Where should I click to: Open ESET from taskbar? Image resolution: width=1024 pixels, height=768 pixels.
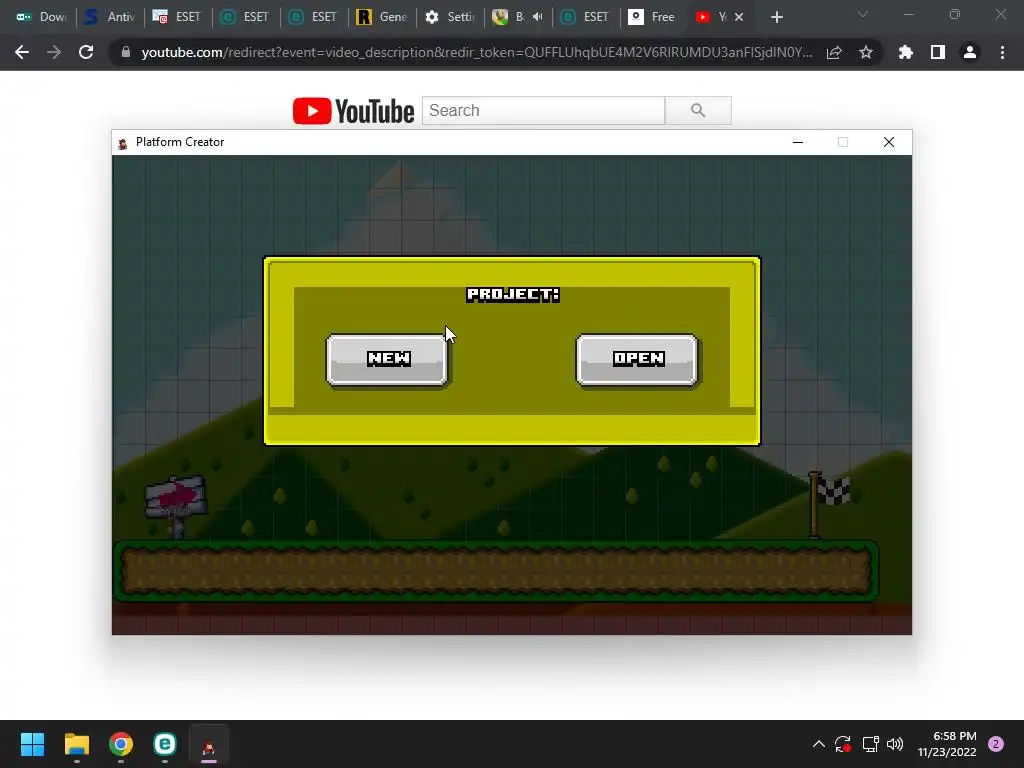[165, 744]
